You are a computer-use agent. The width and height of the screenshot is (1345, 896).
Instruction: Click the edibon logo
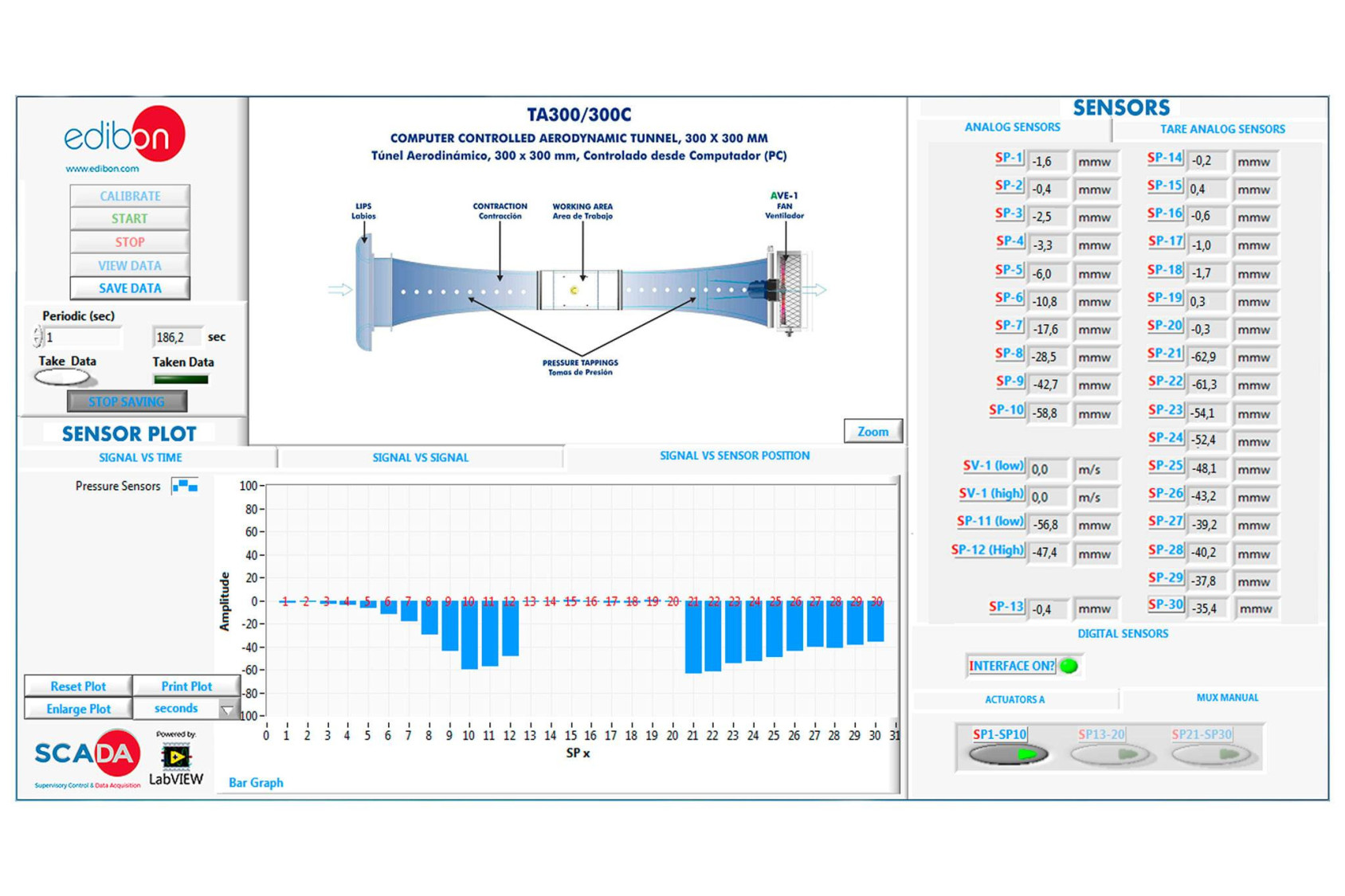pos(125,135)
